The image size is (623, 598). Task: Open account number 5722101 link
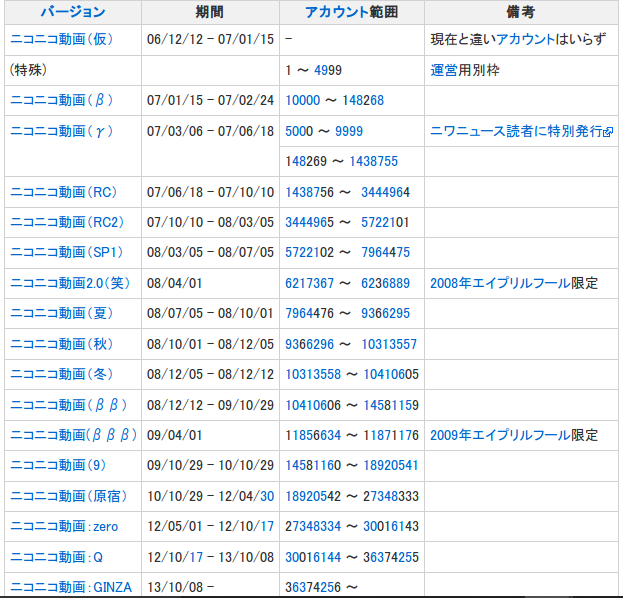(x=385, y=222)
